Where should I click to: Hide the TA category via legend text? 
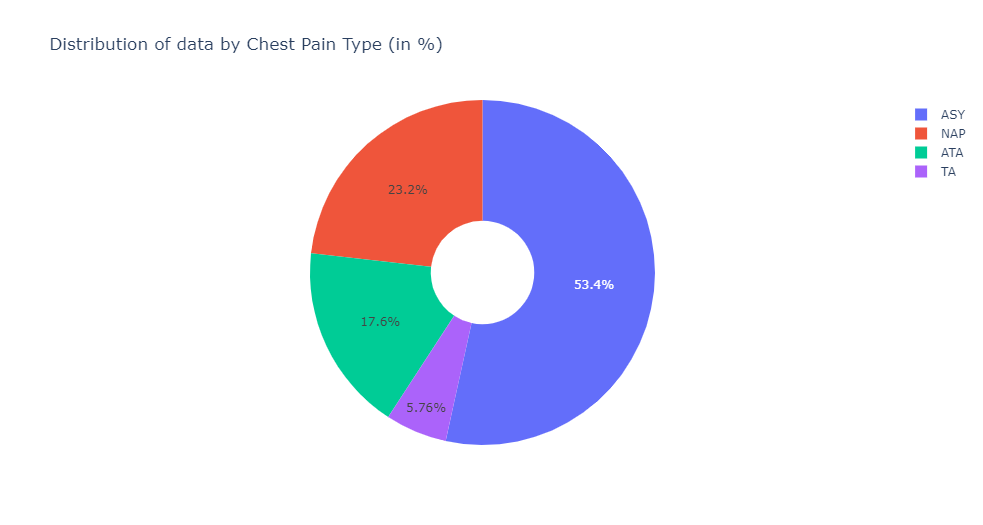[948, 171]
